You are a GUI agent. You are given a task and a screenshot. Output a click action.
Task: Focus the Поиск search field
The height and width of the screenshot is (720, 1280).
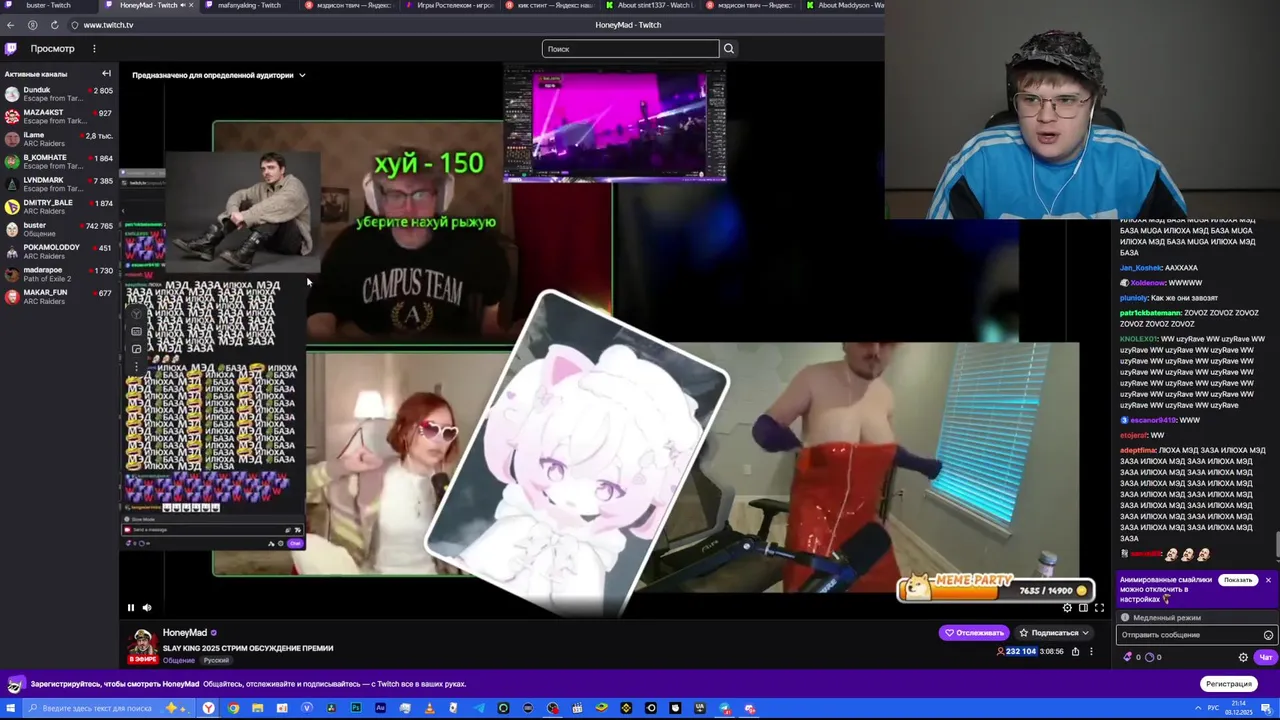coord(630,48)
